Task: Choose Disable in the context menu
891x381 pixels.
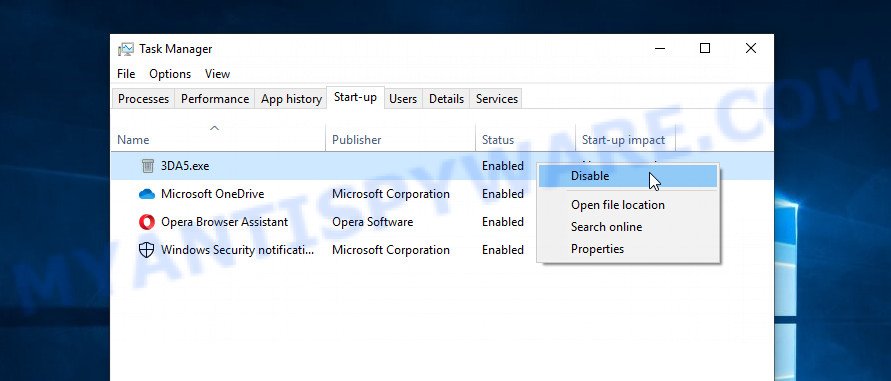Action: 628,176
